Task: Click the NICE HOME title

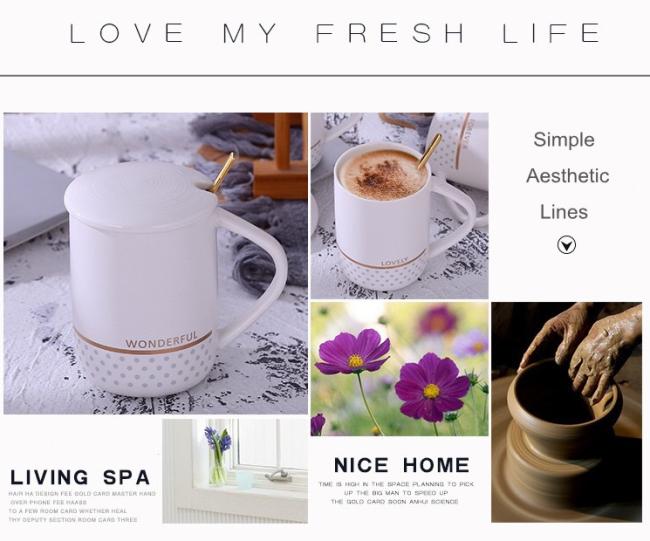Action: [x=402, y=465]
